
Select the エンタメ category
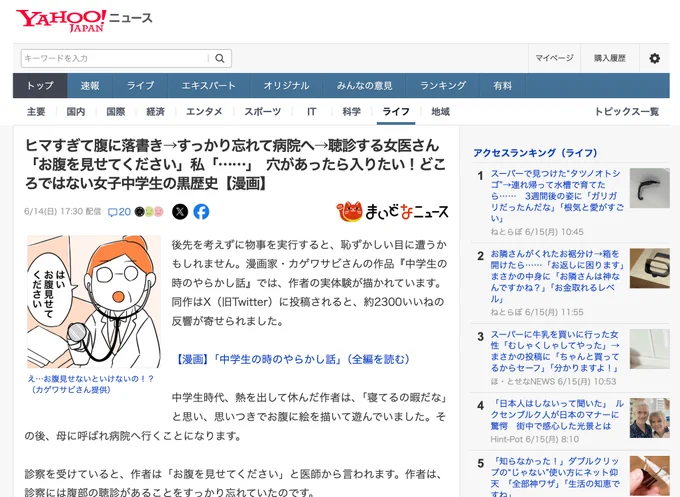[204, 111]
